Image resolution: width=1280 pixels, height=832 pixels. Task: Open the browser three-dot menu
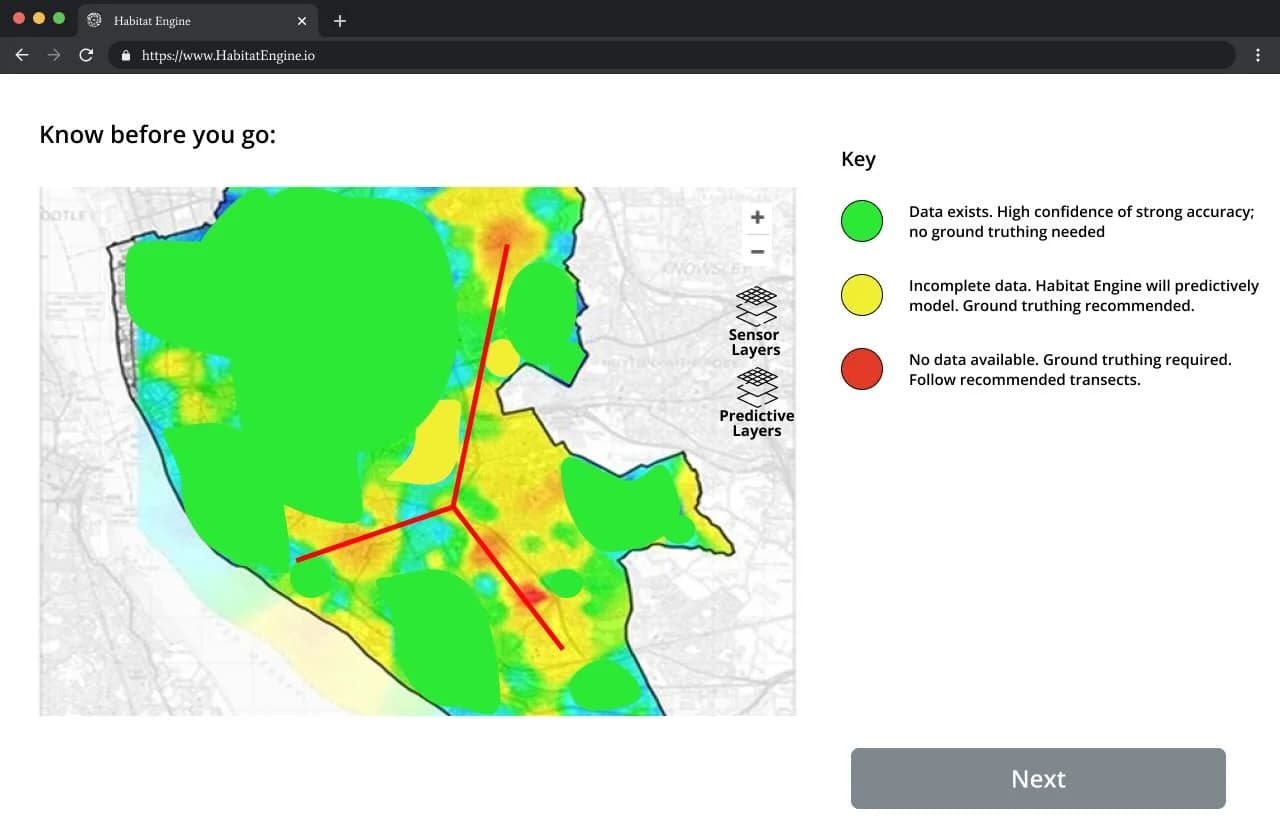[1257, 55]
